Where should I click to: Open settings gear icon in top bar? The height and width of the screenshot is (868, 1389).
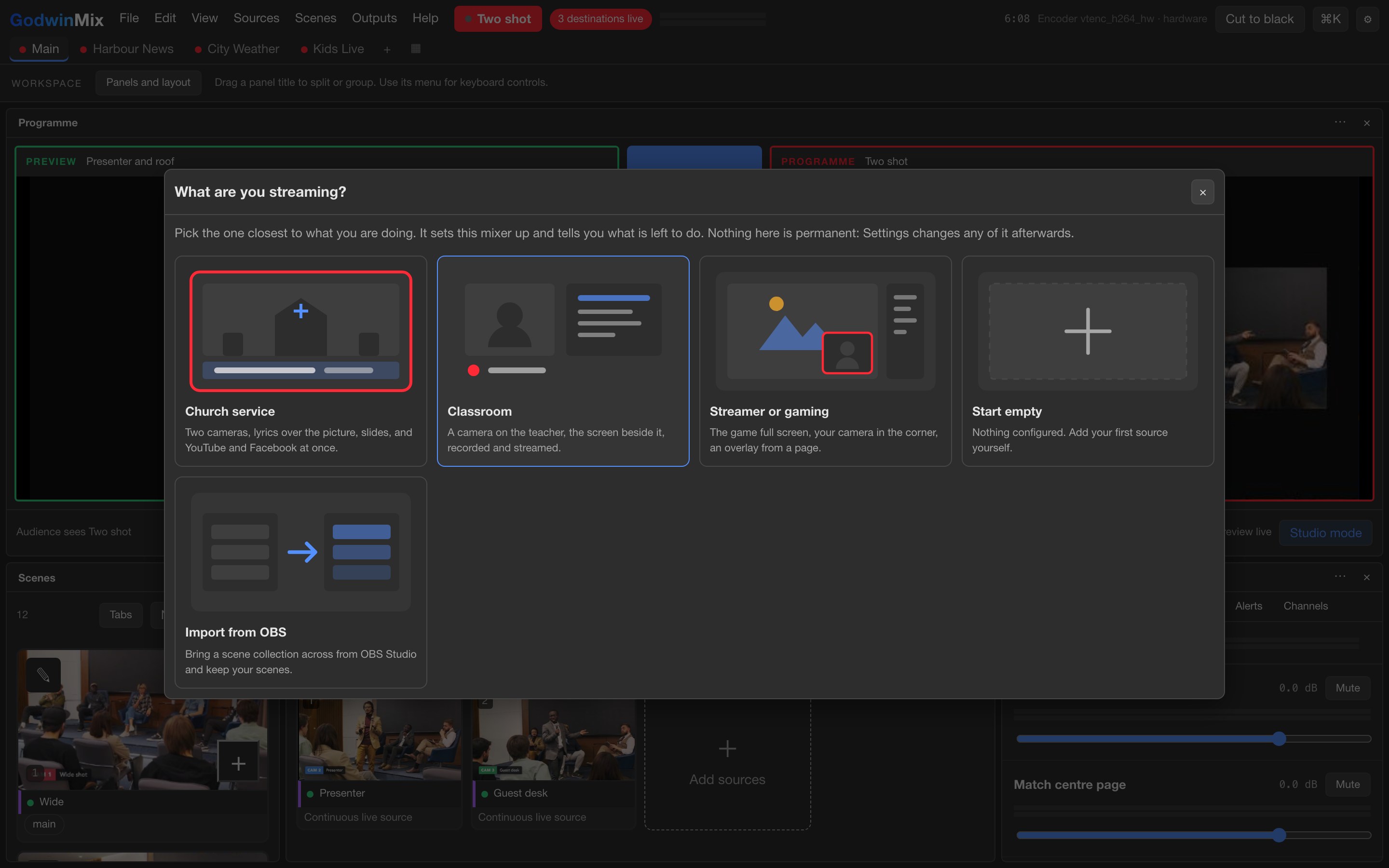1367,19
